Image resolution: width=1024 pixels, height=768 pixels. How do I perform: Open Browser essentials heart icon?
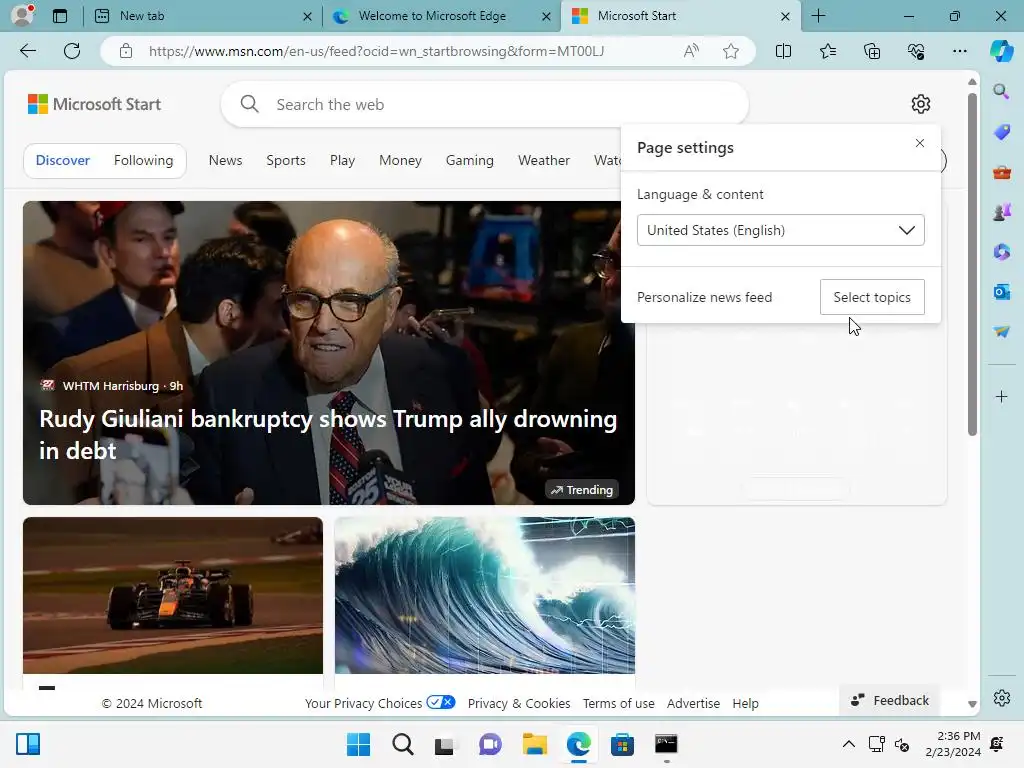916,51
